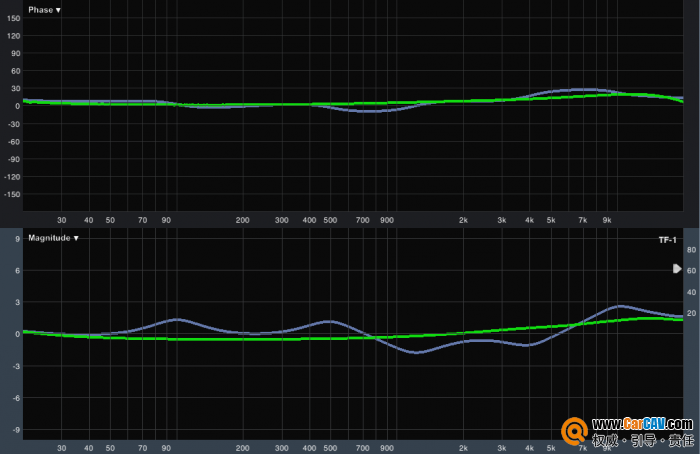Image resolution: width=700 pixels, height=454 pixels.
Task: Click the orange CarCAV logo icon
Action: [x=574, y=432]
